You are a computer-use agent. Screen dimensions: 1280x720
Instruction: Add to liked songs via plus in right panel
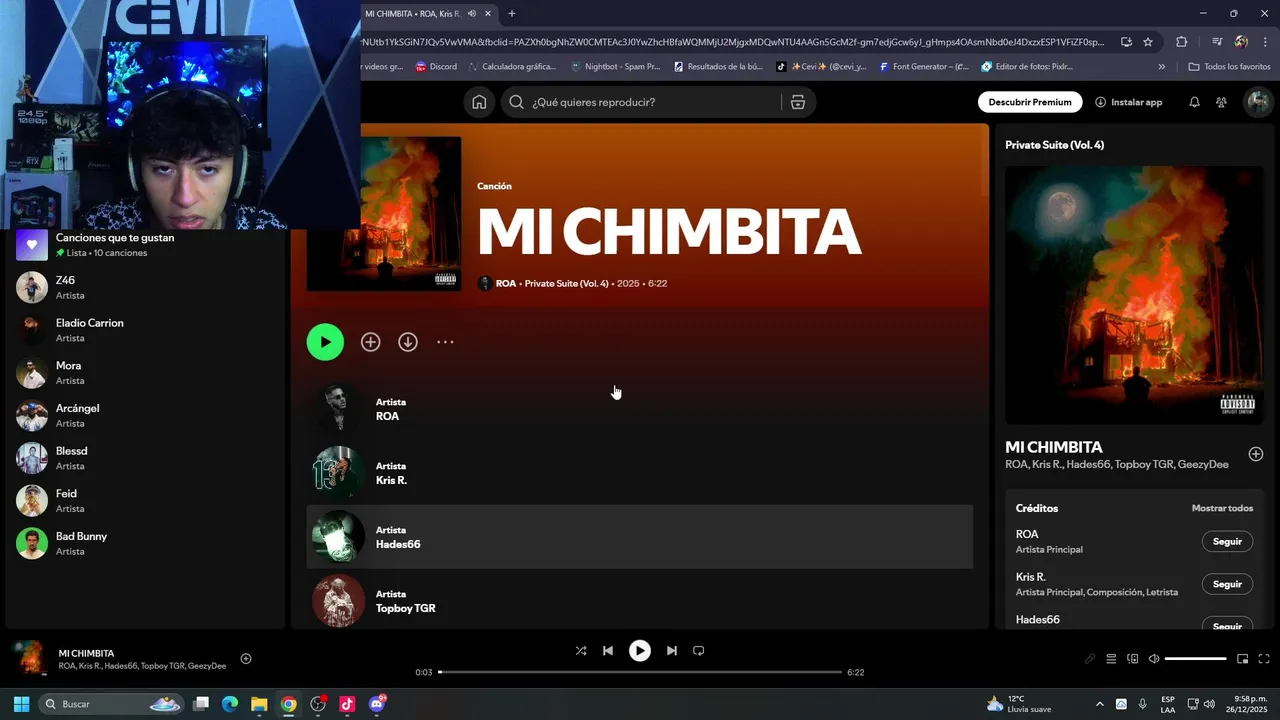(1256, 454)
